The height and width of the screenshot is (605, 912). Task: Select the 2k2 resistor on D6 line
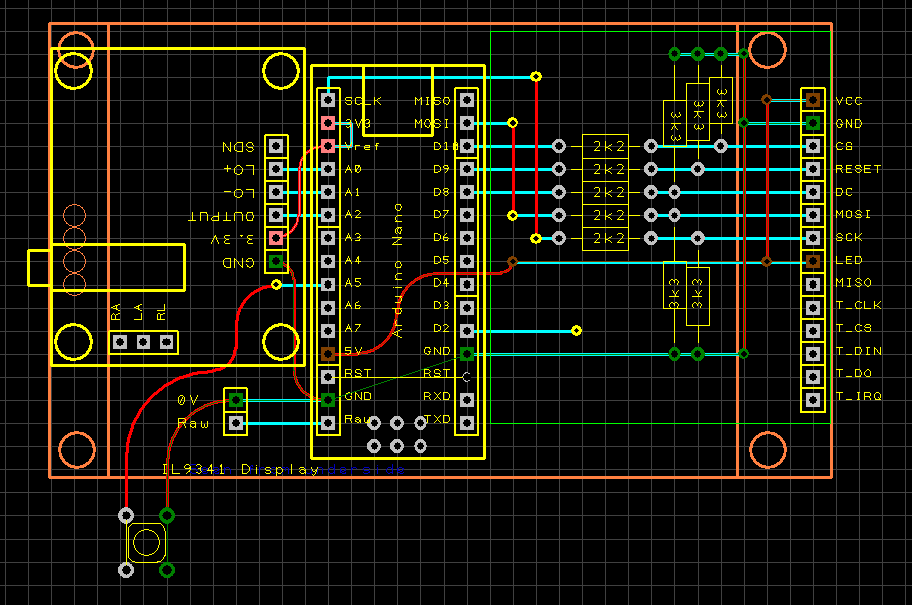[605, 238]
